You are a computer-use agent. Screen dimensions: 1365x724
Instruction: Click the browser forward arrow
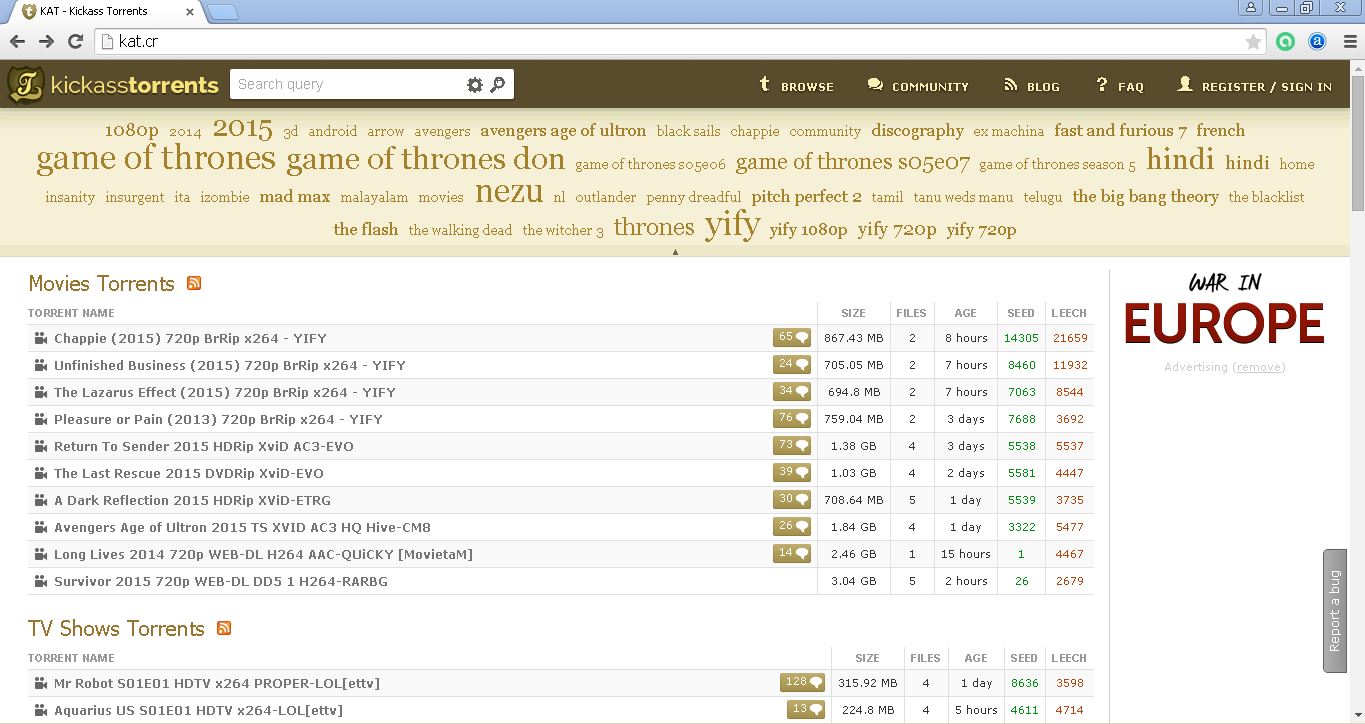tap(46, 41)
